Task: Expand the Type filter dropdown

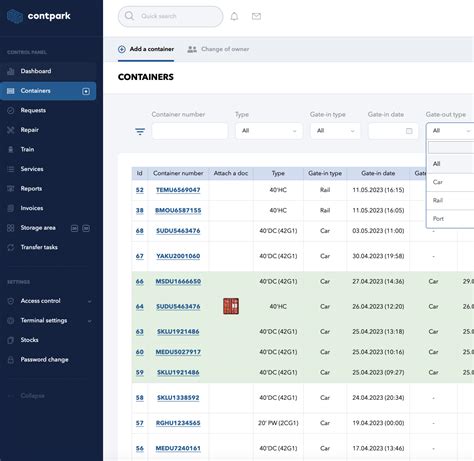Action: (x=269, y=131)
